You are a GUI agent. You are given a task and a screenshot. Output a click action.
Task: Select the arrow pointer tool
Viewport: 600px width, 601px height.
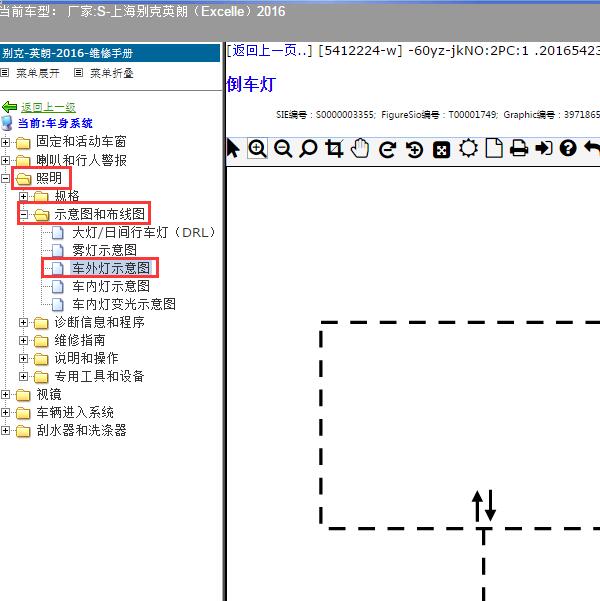233,149
